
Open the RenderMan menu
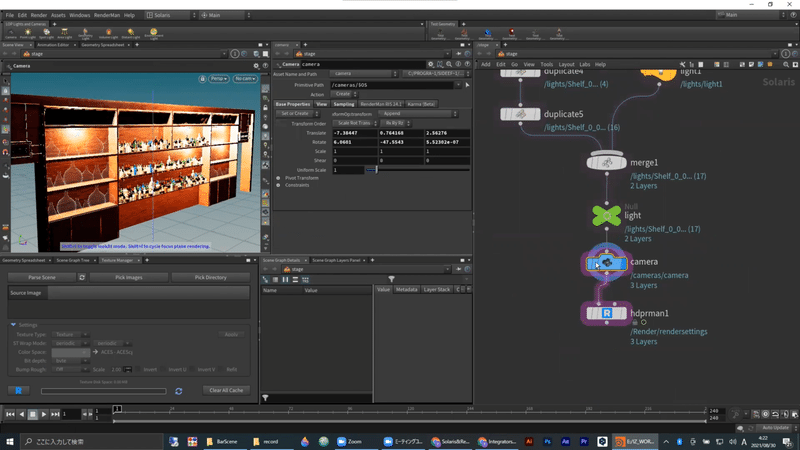pos(107,15)
